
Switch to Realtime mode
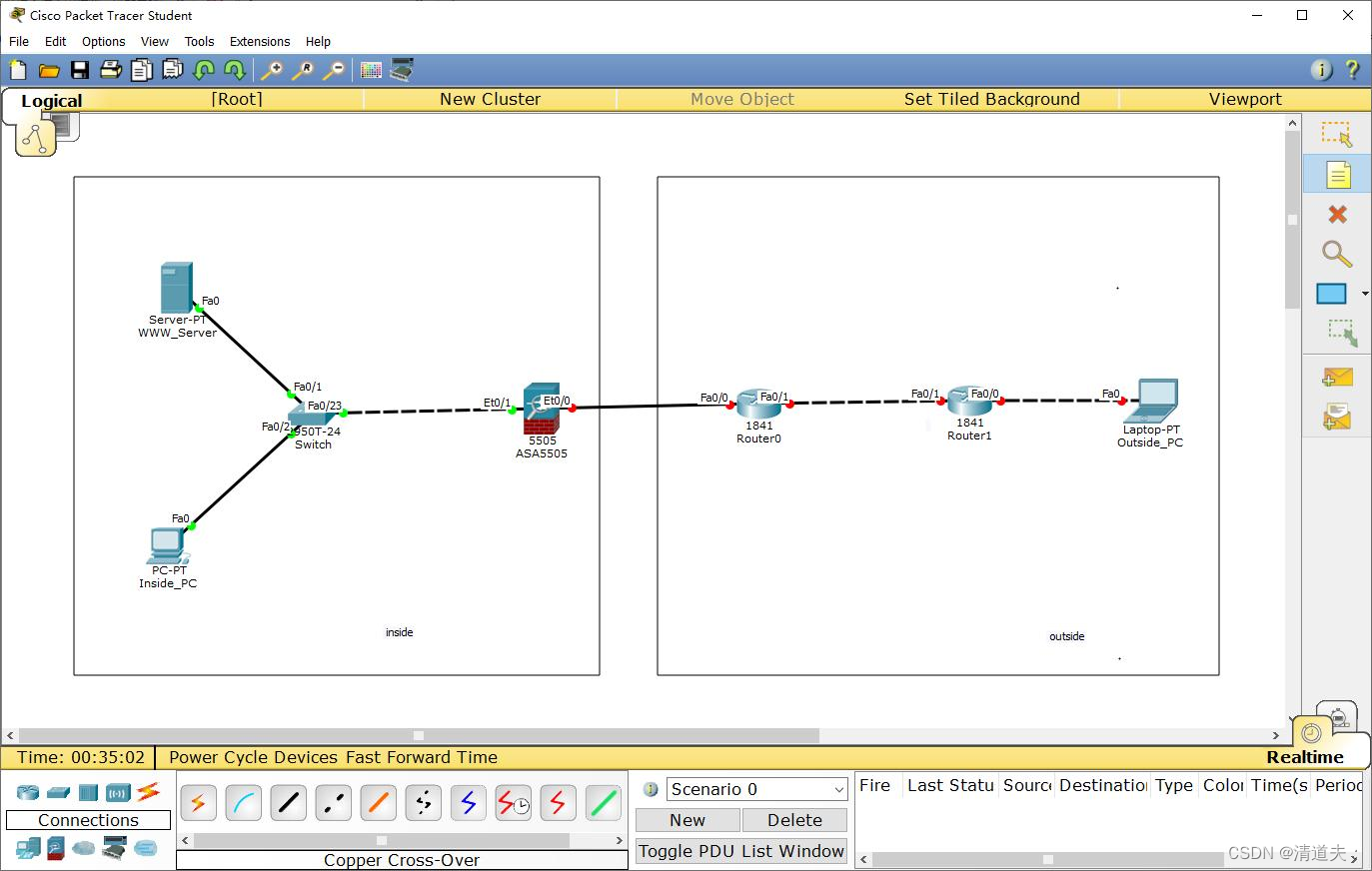click(1304, 756)
